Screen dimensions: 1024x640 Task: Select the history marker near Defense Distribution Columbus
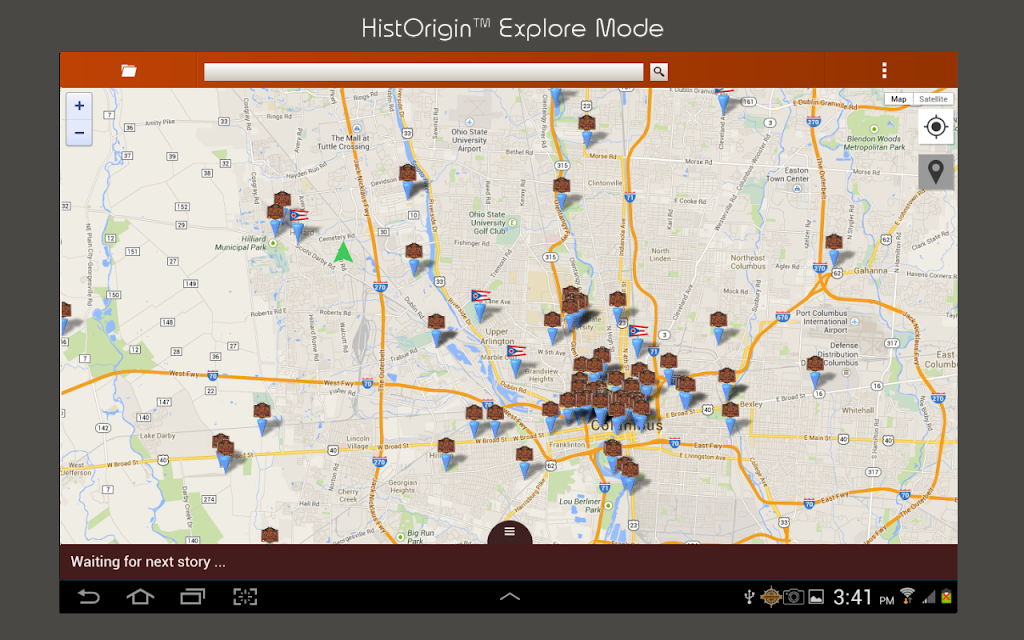click(815, 372)
